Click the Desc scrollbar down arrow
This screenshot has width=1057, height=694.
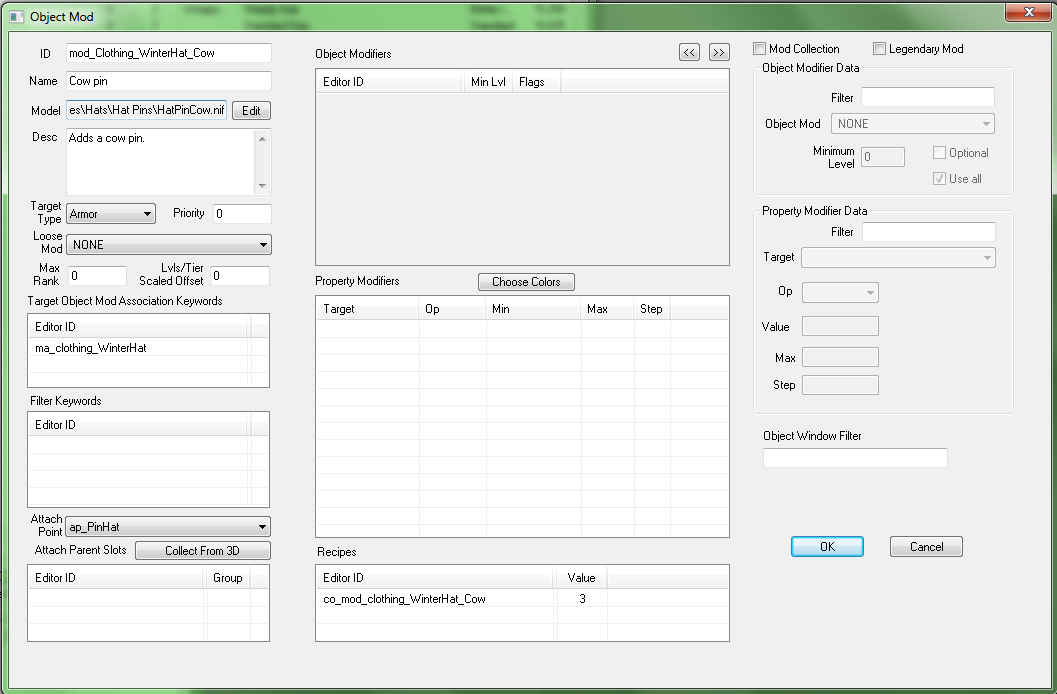[x=263, y=186]
